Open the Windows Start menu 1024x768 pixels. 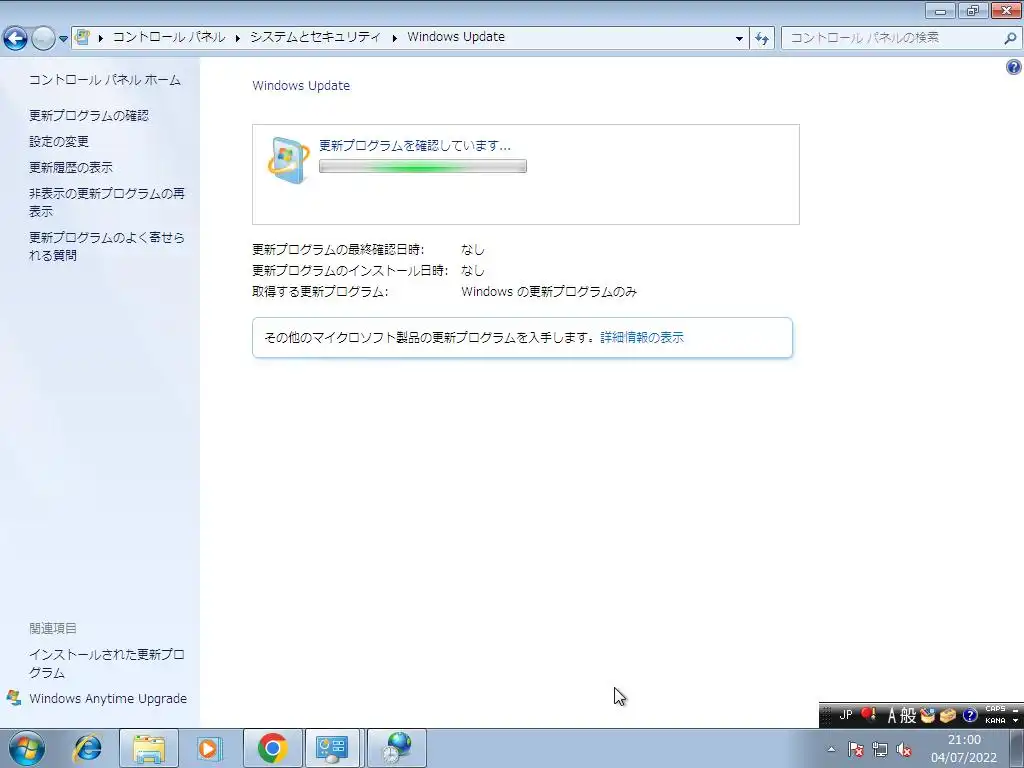point(26,748)
